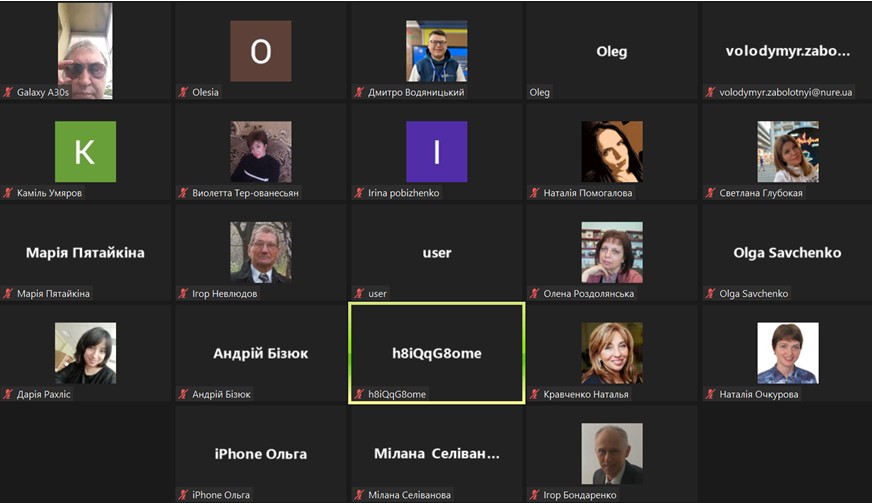Select Наталія Помогалова's portrait thumbnail
This screenshot has width=872, height=503.
(612, 151)
